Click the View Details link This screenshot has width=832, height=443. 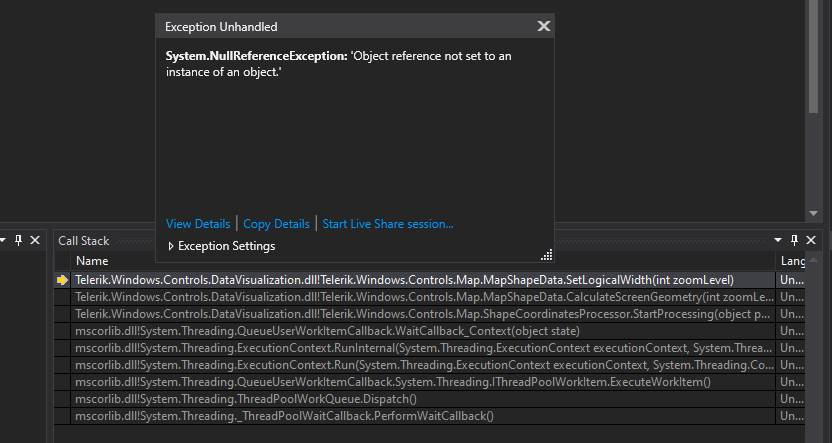tap(198, 224)
